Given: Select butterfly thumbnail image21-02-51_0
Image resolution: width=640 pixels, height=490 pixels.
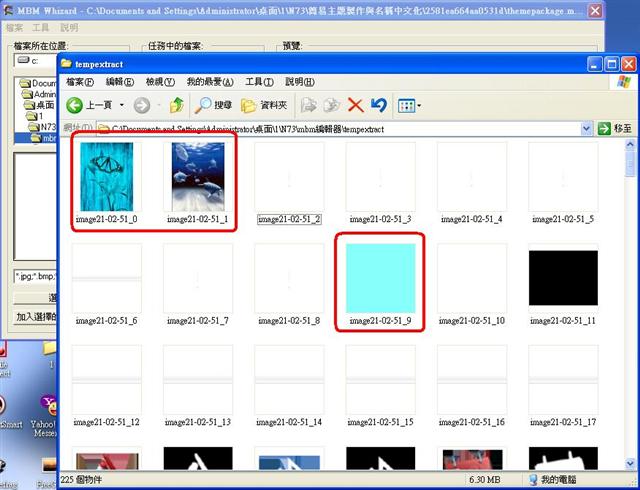Looking at the screenshot, I should pyautogui.click(x=107, y=176).
